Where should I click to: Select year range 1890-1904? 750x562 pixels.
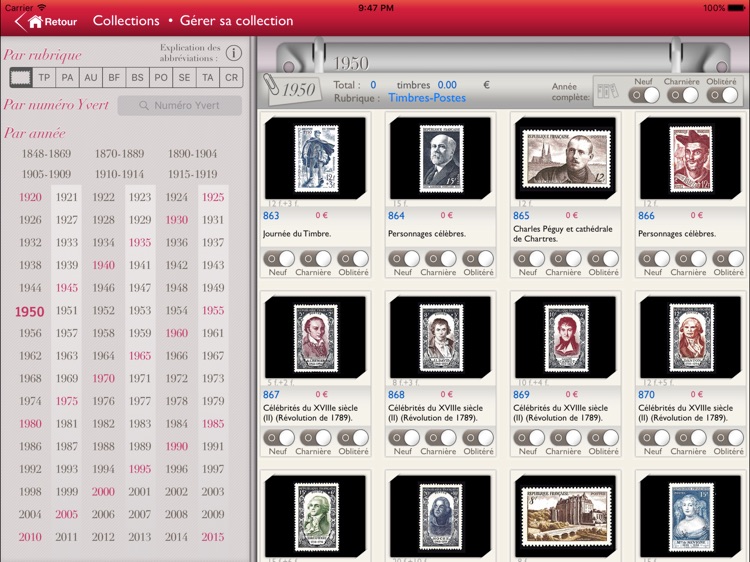click(192, 154)
